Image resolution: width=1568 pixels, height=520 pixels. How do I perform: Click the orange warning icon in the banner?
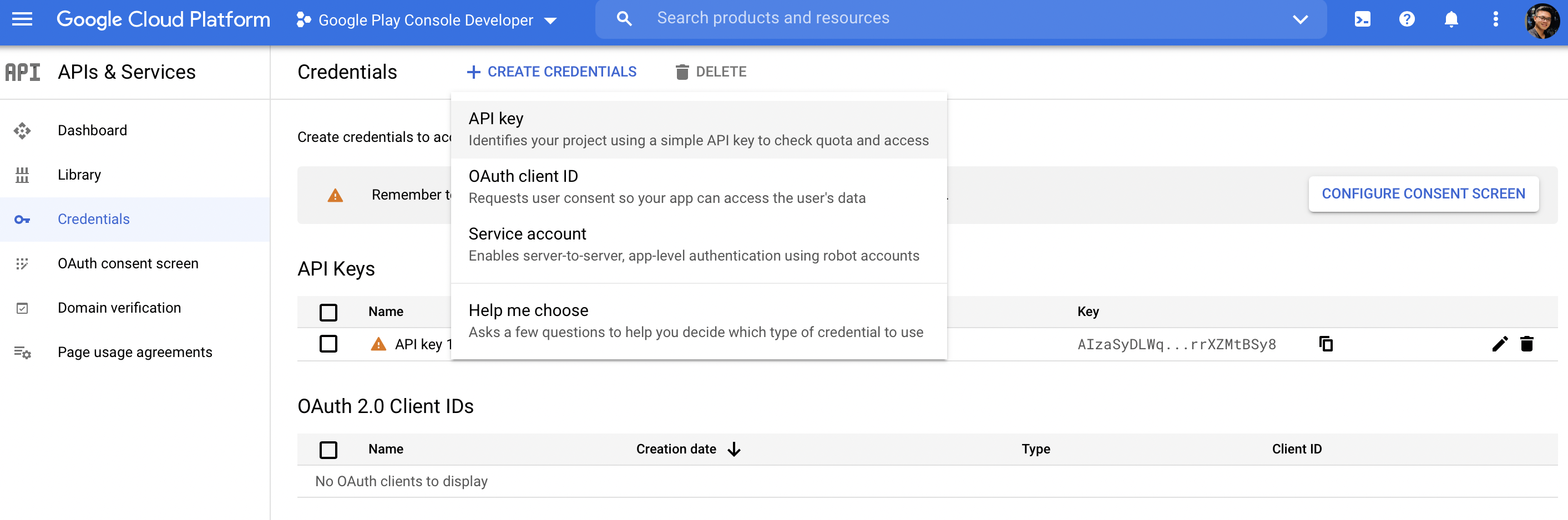tap(335, 195)
